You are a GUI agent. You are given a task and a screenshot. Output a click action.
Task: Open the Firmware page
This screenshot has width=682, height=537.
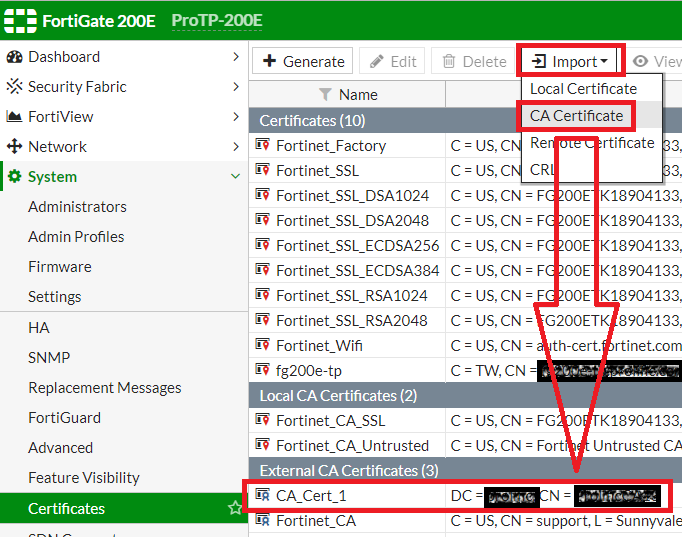[60, 267]
